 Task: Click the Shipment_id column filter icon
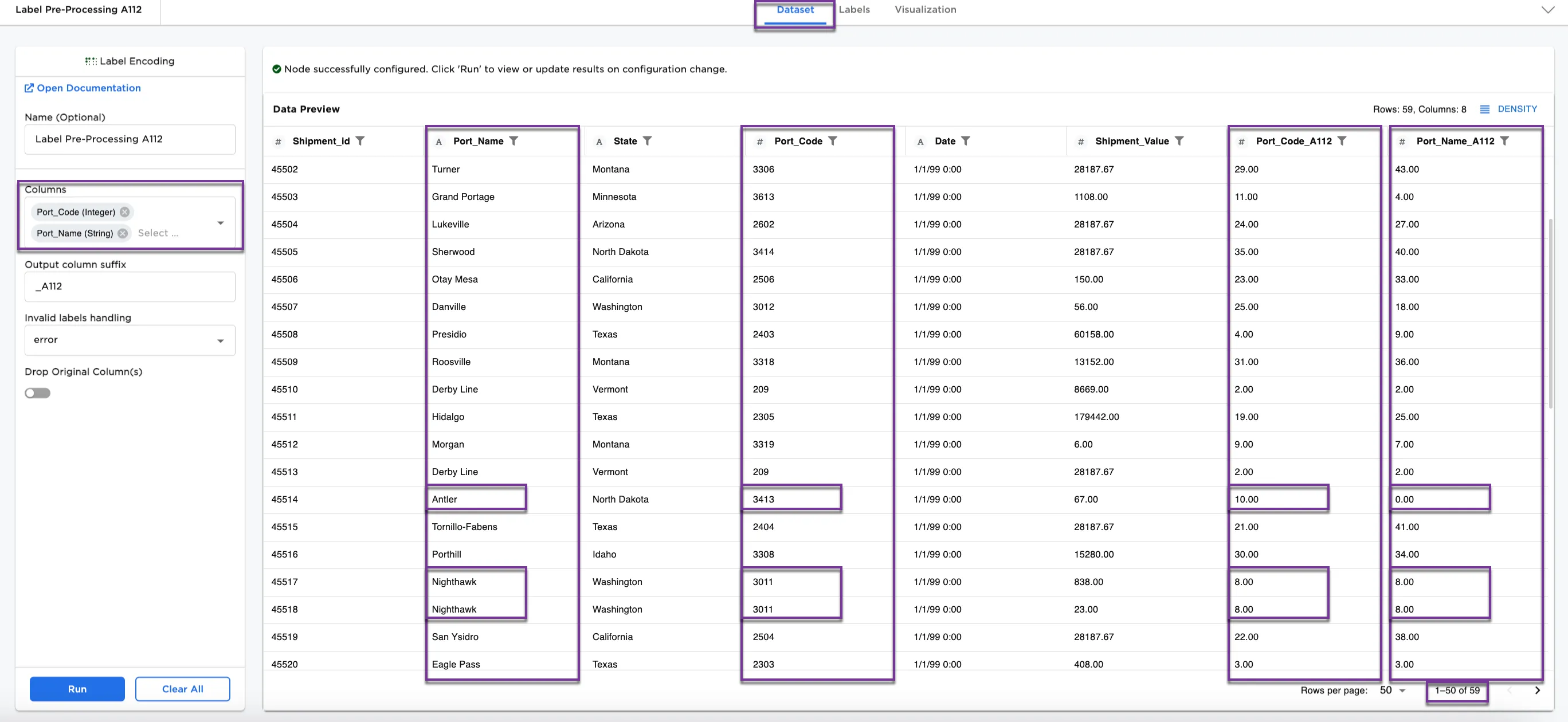(x=360, y=141)
